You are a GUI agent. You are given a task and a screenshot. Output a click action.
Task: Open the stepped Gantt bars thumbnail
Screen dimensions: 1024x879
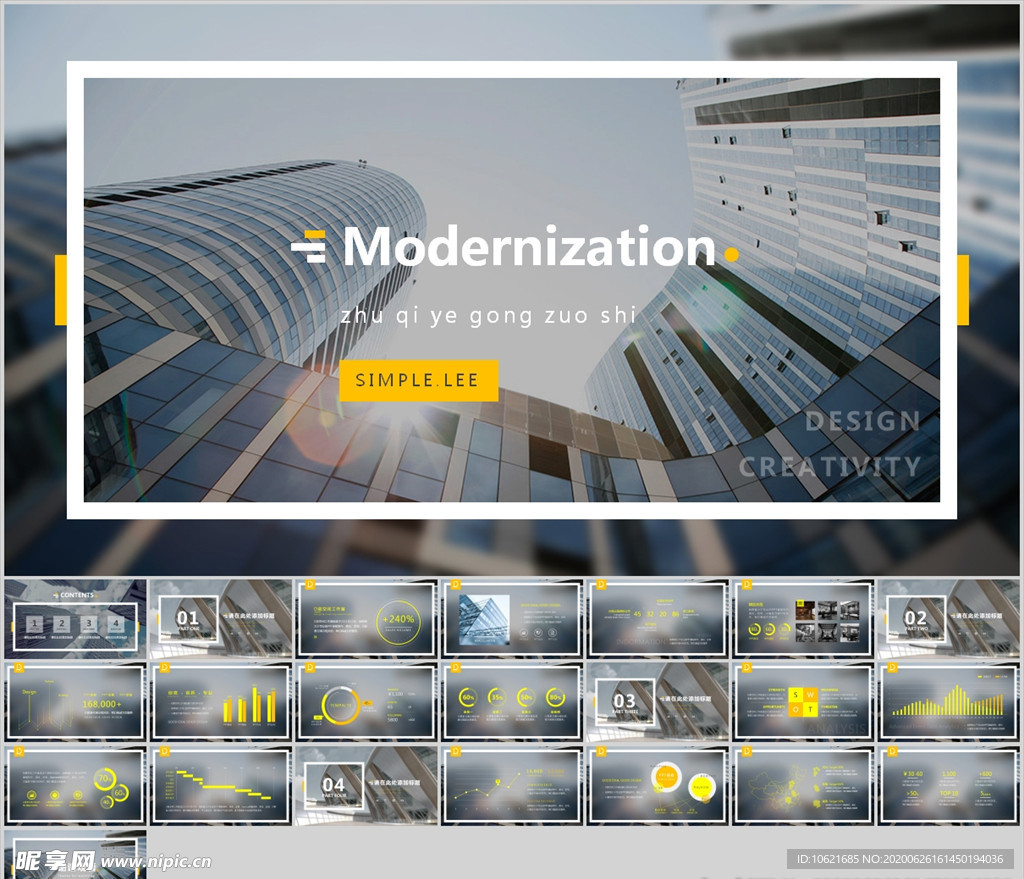(221, 786)
